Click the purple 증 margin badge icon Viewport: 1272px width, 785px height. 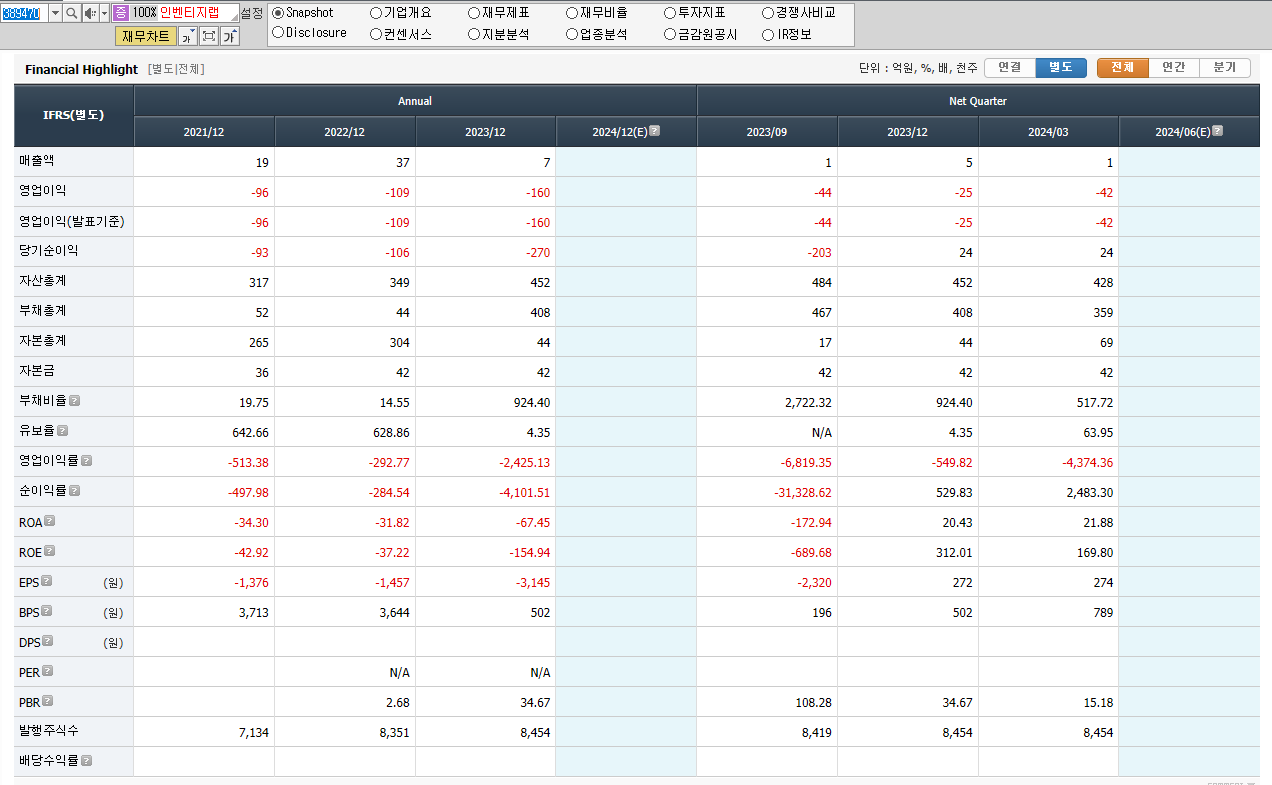coord(120,13)
